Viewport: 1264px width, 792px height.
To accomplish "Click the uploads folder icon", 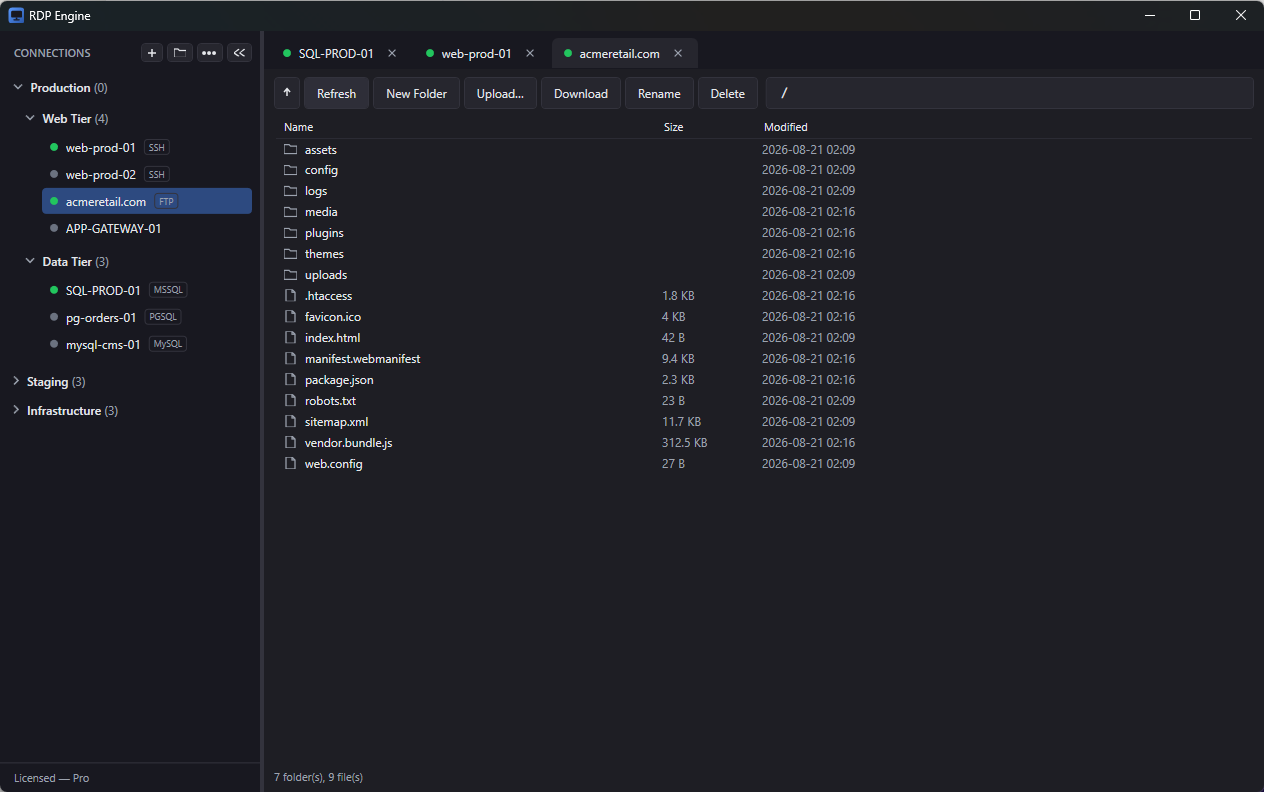I will pos(291,275).
